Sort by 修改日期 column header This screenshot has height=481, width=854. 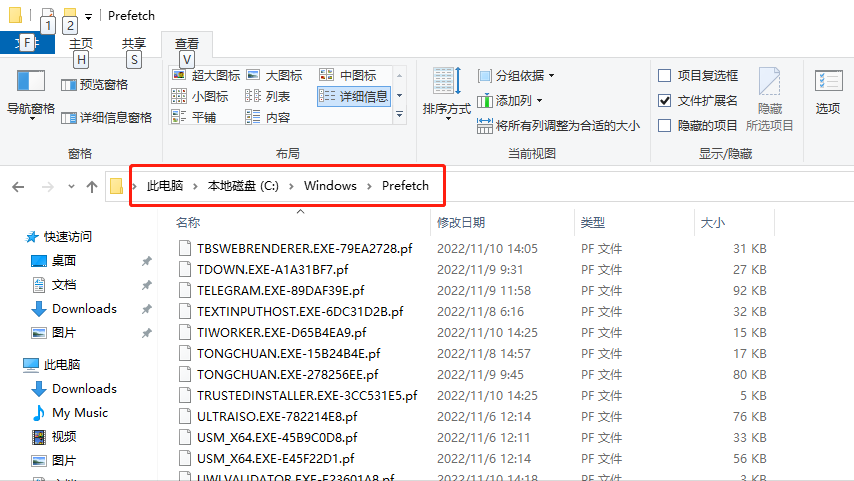tap(461, 222)
